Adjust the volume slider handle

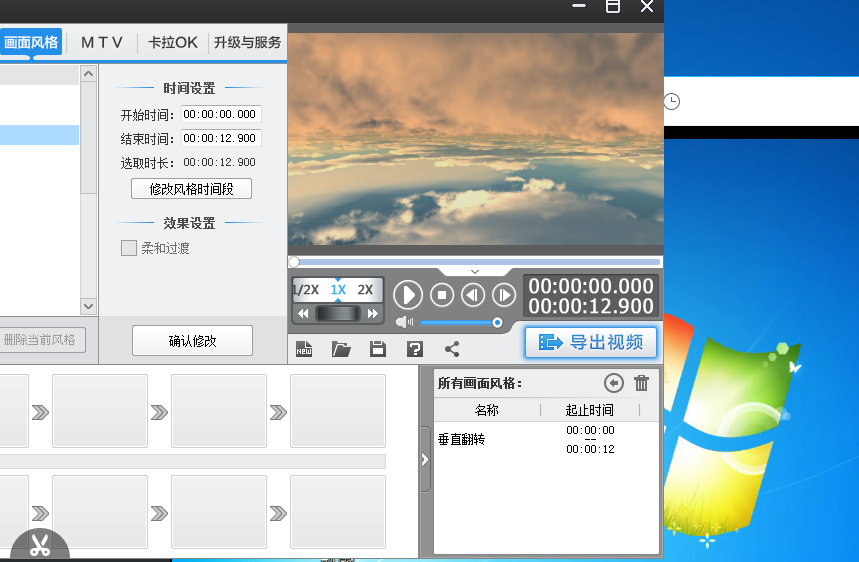[497, 323]
